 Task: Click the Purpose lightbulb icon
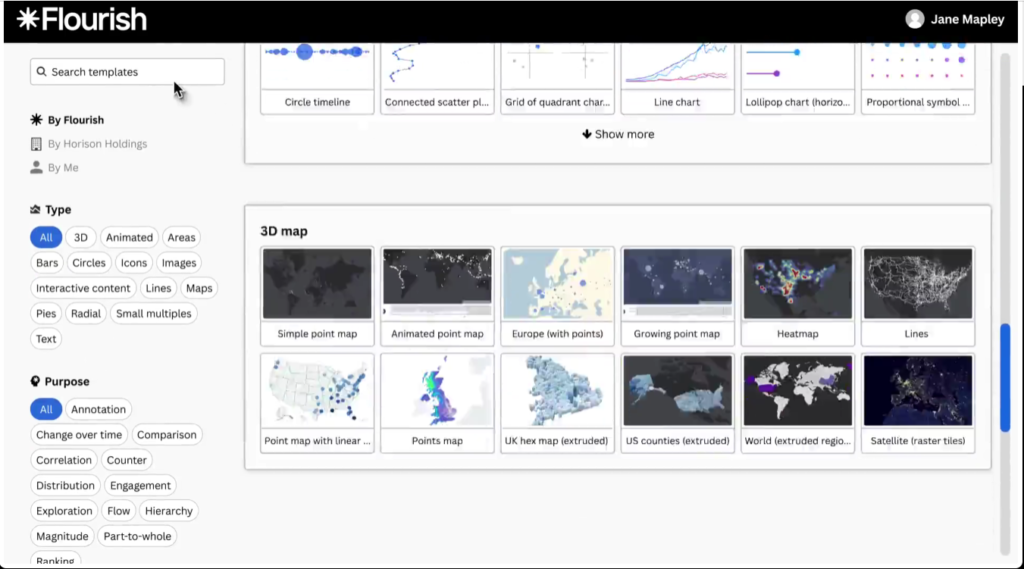click(35, 382)
